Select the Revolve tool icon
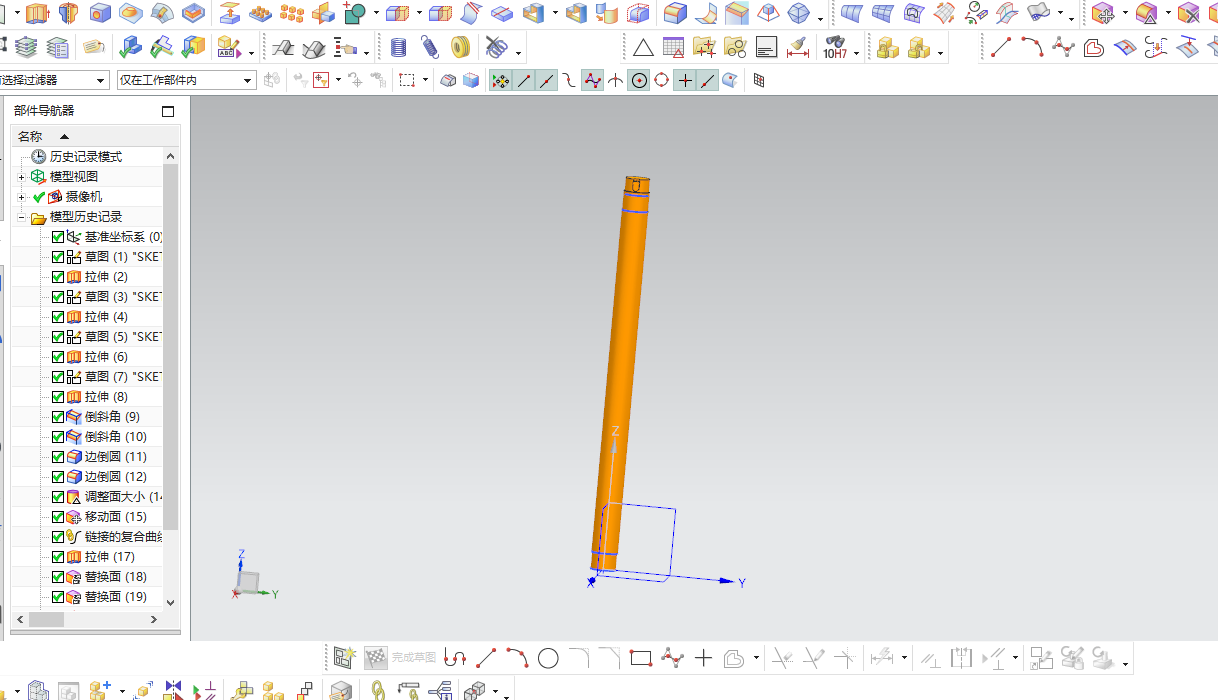Image resolution: width=1218 pixels, height=700 pixels. coord(68,13)
